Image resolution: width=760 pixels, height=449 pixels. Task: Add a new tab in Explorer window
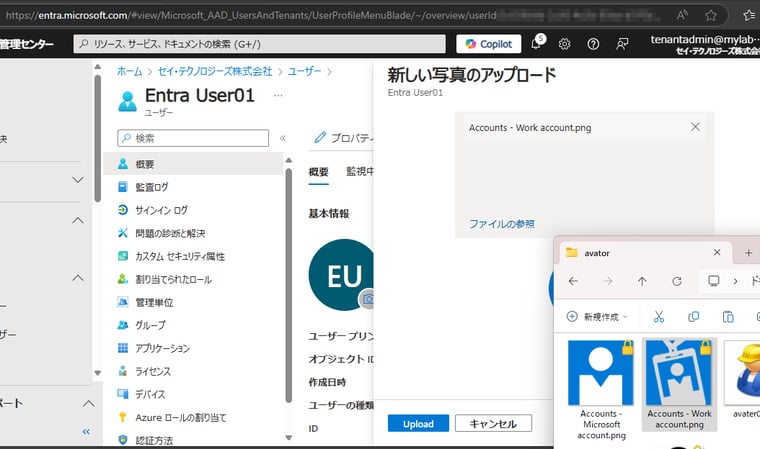(748, 253)
